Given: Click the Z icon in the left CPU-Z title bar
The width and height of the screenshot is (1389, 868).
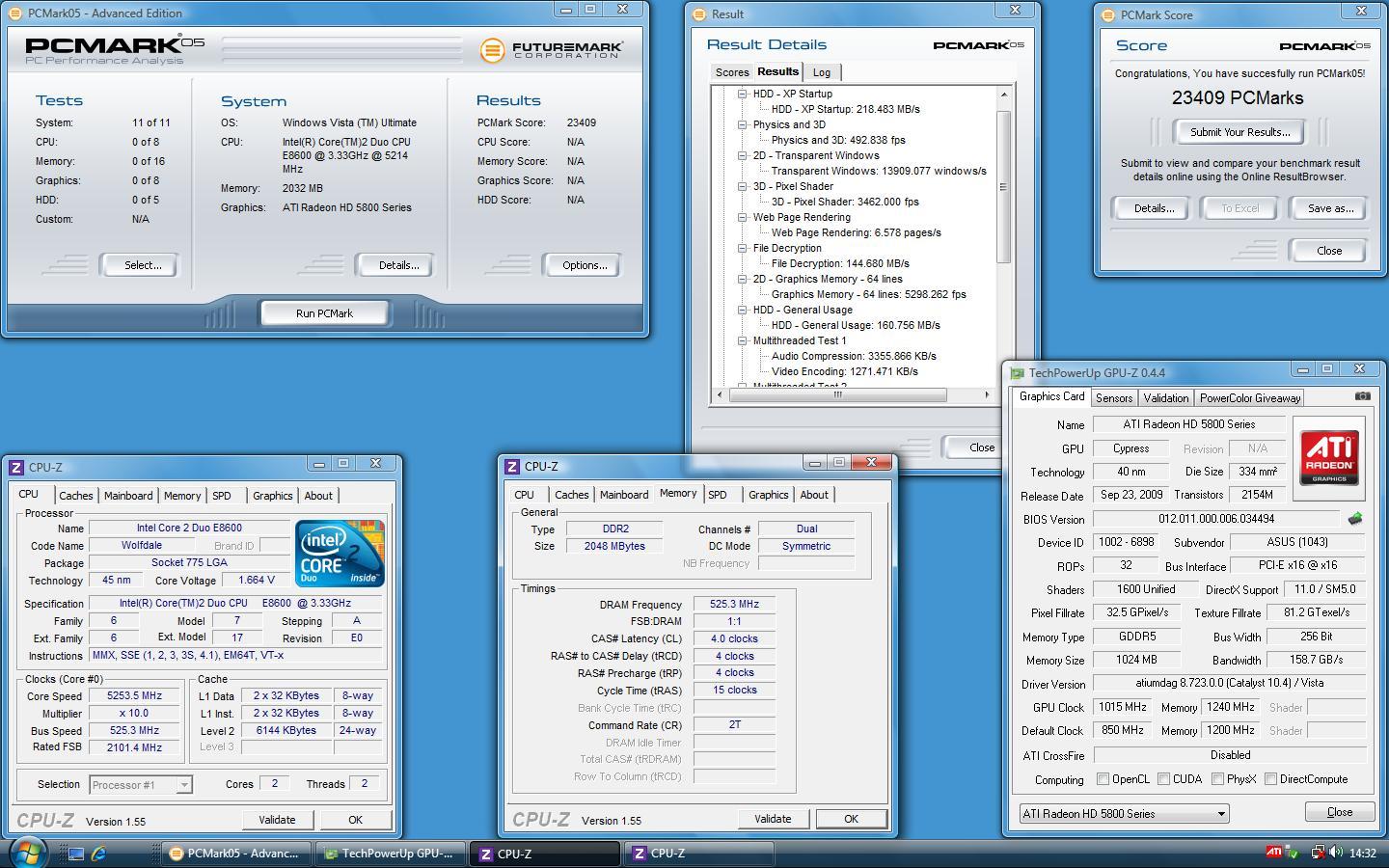Looking at the screenshot, I should point(16,468).
